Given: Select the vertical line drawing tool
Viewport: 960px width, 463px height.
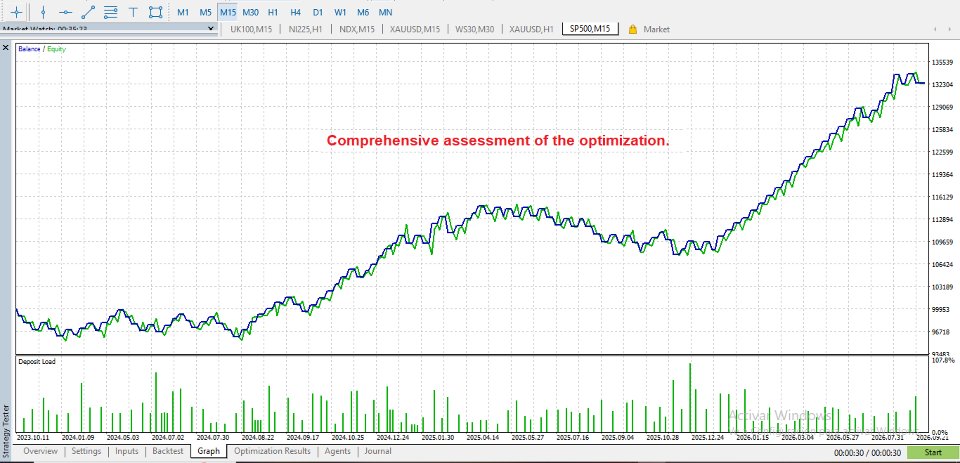Looking at the screenshot, I should pos(43,12).
